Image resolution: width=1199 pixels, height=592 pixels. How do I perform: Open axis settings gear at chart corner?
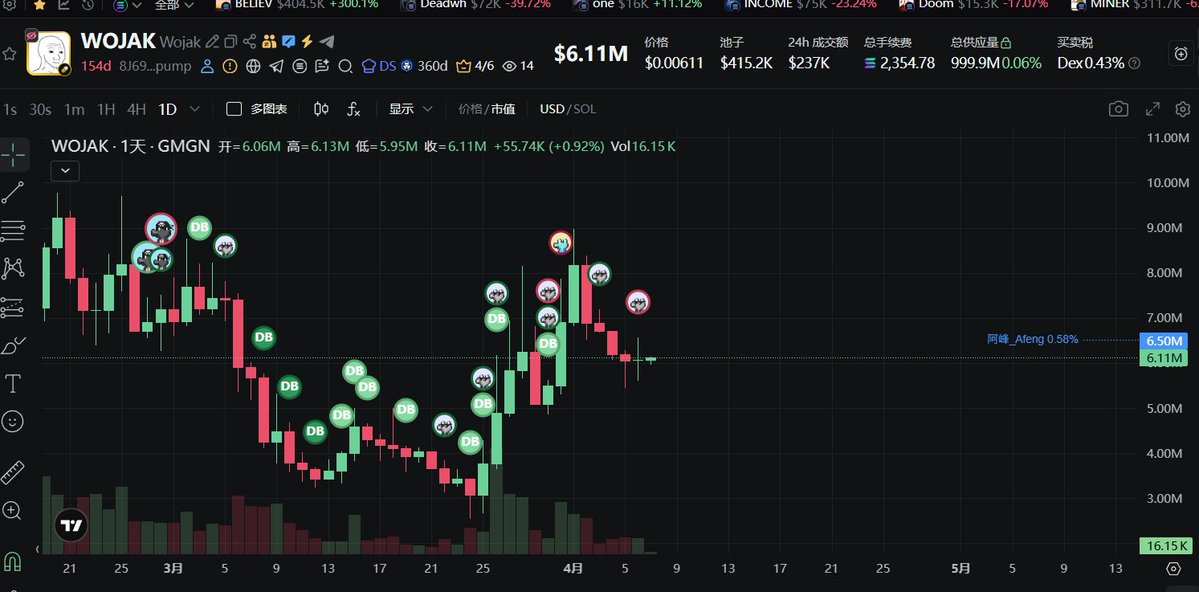[1174, 569]
